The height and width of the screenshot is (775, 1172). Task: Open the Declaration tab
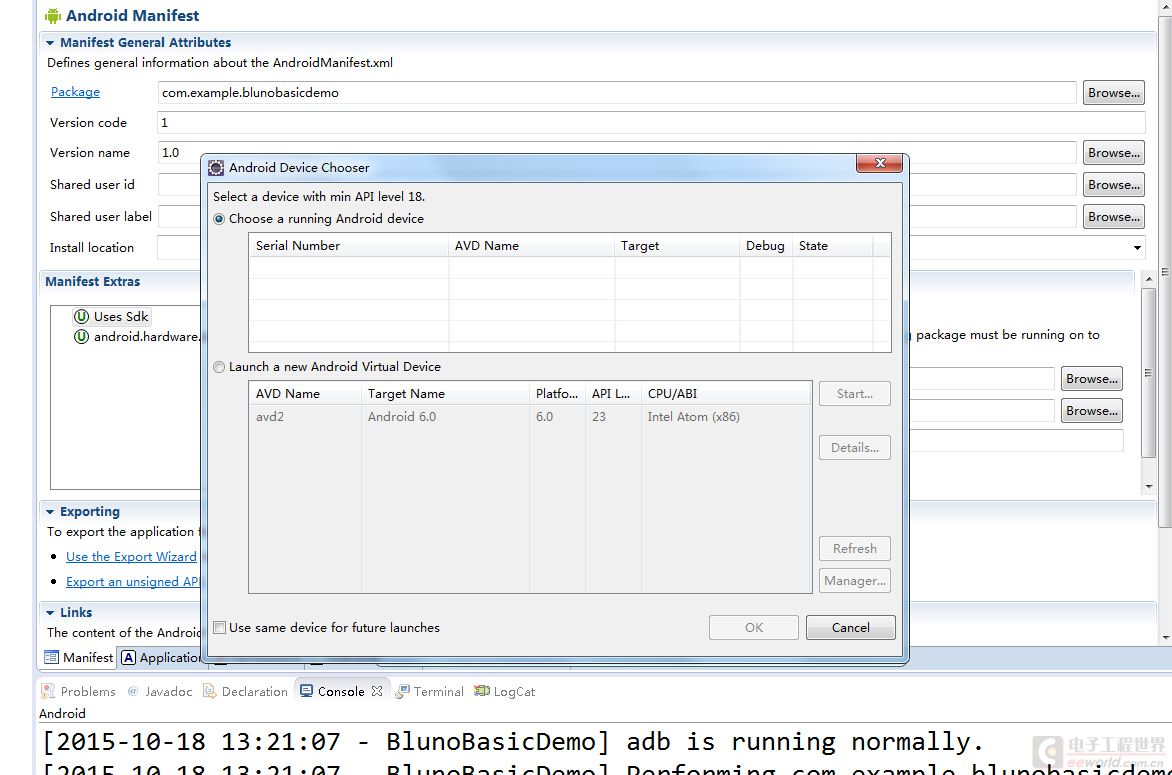point(246,691)
